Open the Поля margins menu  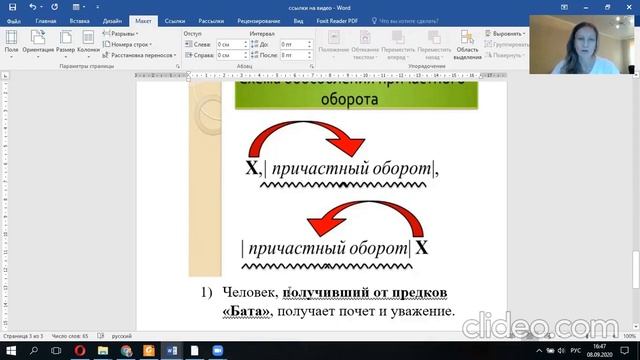coord(11,44)
